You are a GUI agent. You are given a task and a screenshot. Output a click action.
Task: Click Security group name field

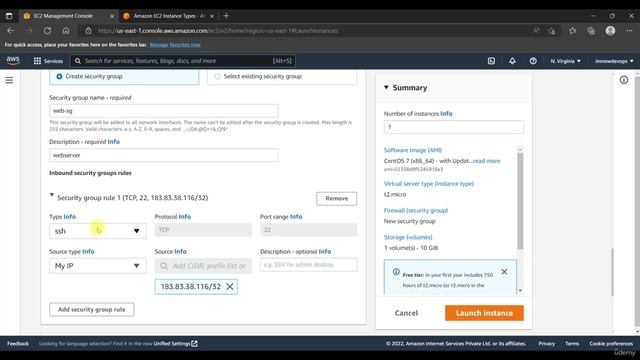tap(164, 111)
